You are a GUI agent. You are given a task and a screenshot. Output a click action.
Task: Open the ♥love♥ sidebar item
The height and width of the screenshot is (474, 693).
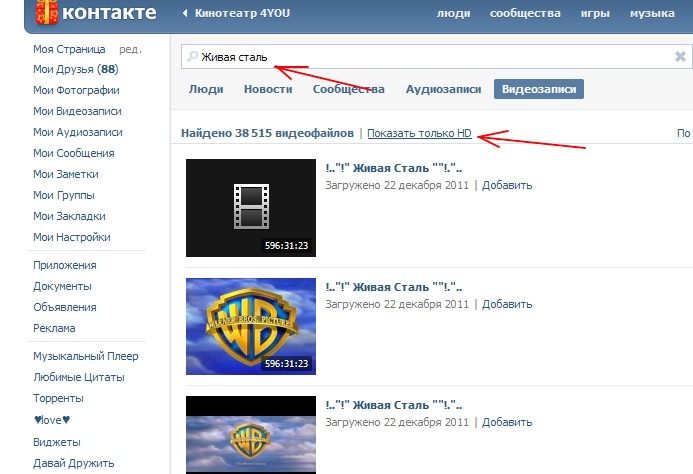click(52, 420)
